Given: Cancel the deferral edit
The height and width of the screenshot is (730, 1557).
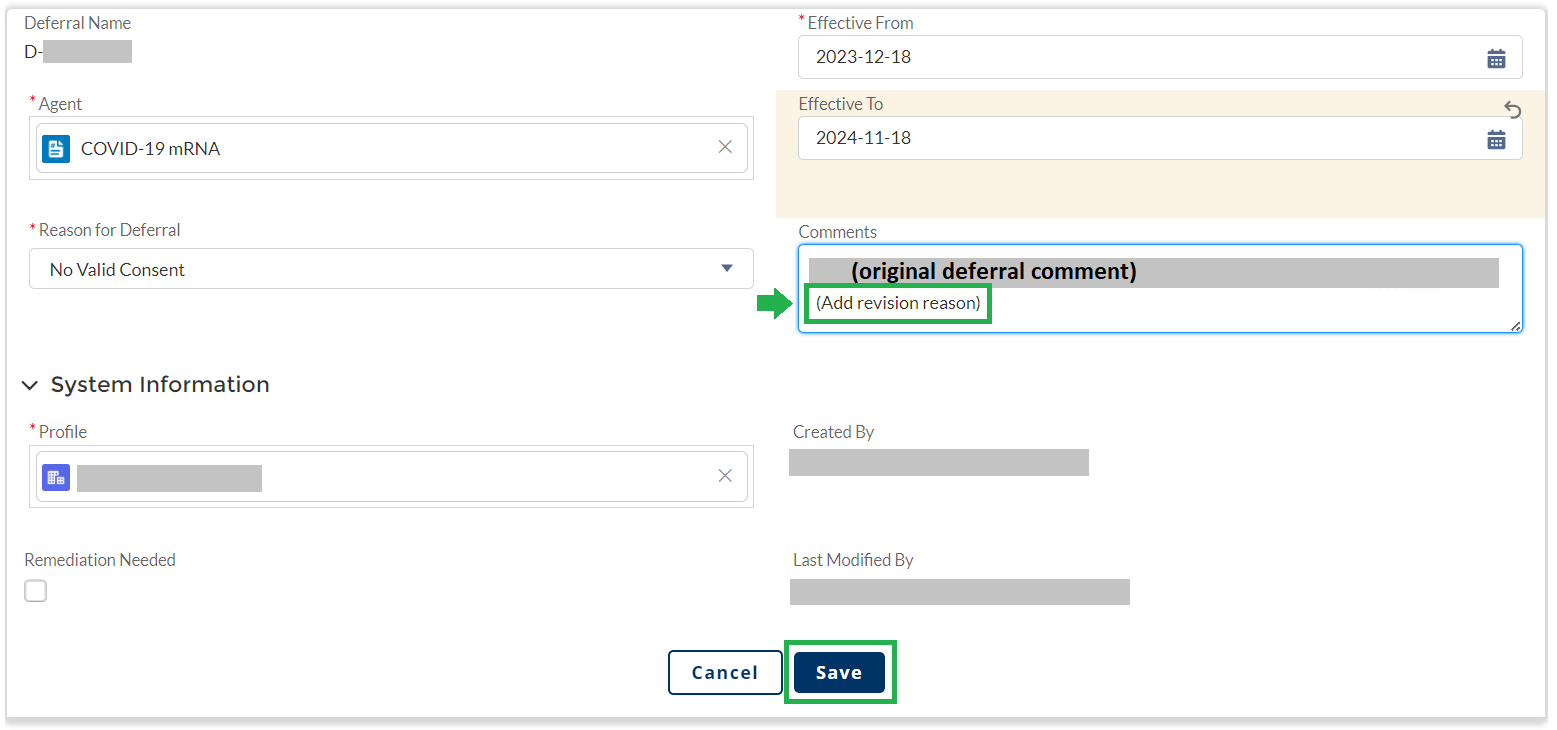Looking at the screenshot, I should (x=725, y=673).
